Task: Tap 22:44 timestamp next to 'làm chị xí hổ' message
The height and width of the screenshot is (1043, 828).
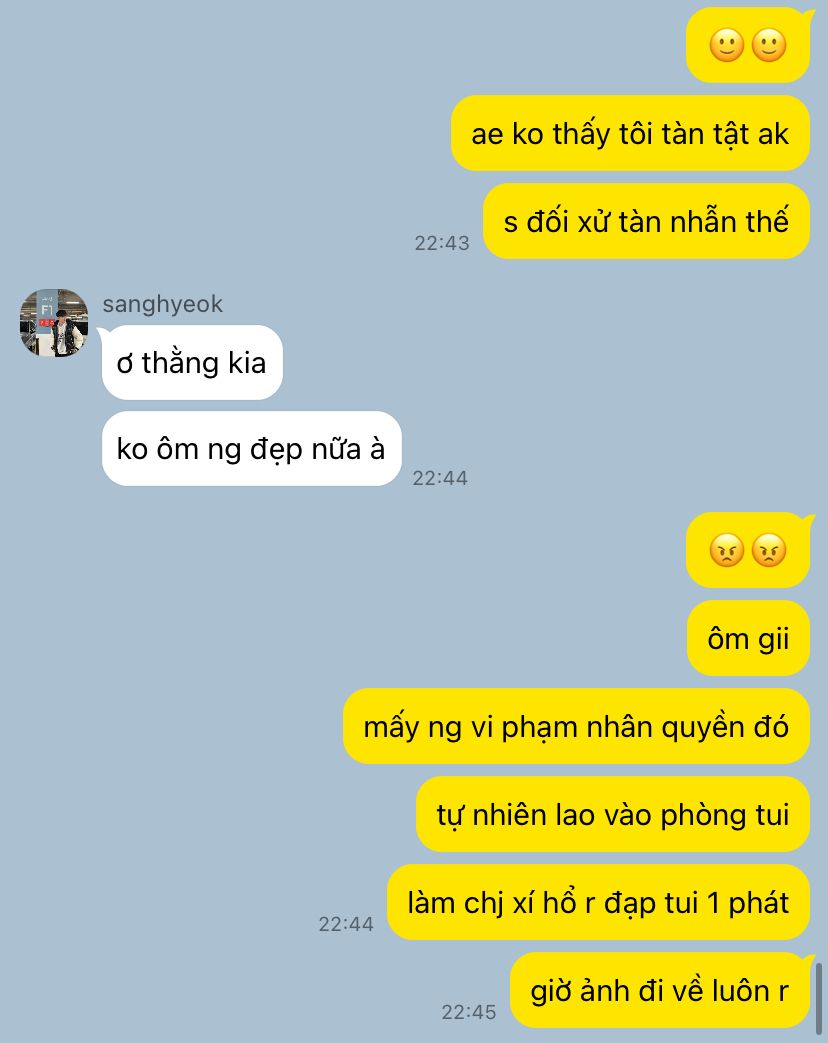Action: [x=346, y=924]
